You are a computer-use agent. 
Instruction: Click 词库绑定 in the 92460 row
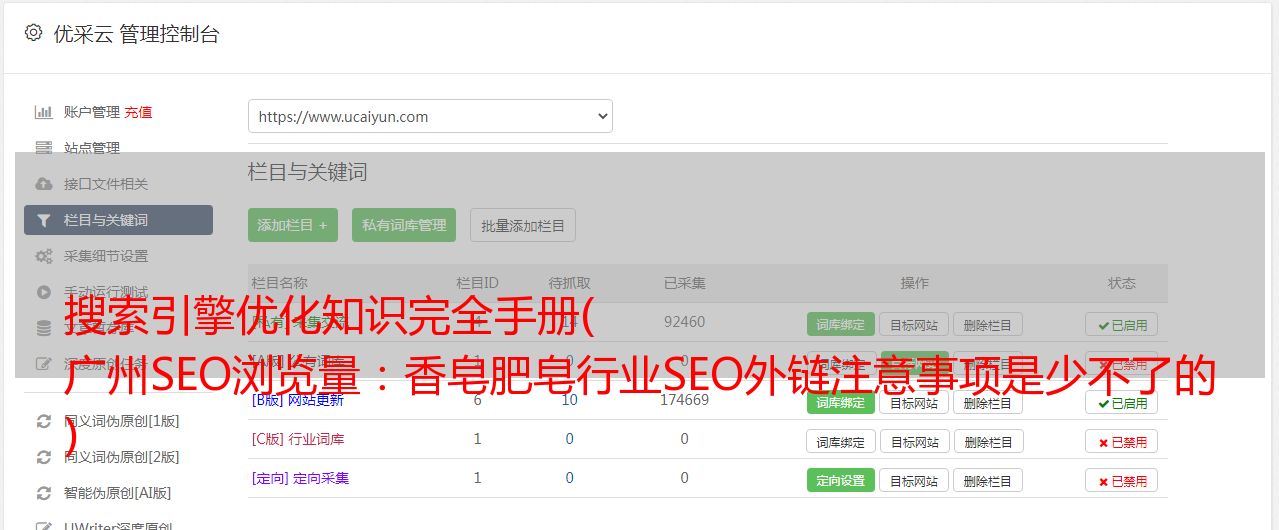841,324
